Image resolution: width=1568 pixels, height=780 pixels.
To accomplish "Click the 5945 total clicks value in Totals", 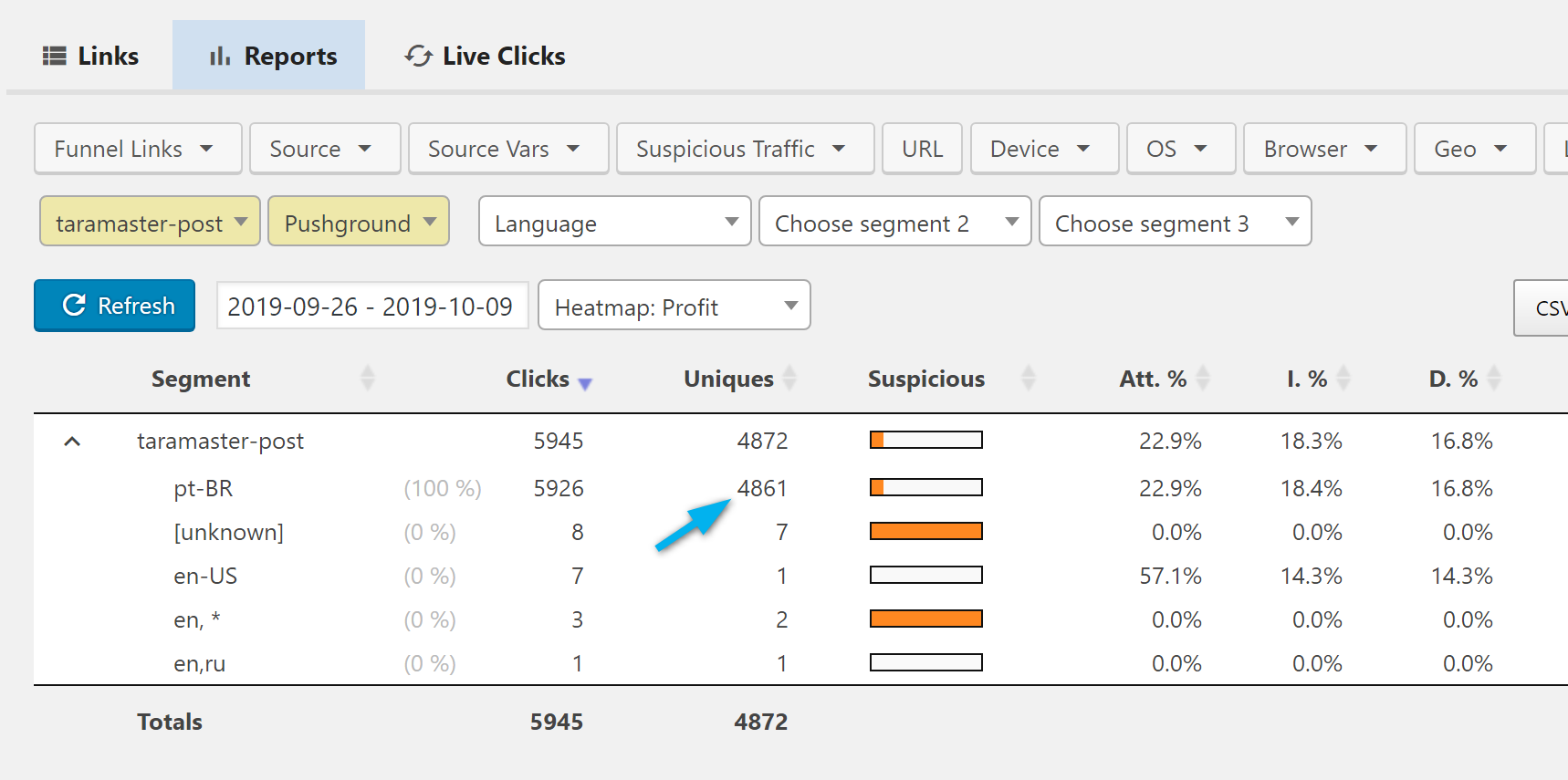I will pos(557,723).
